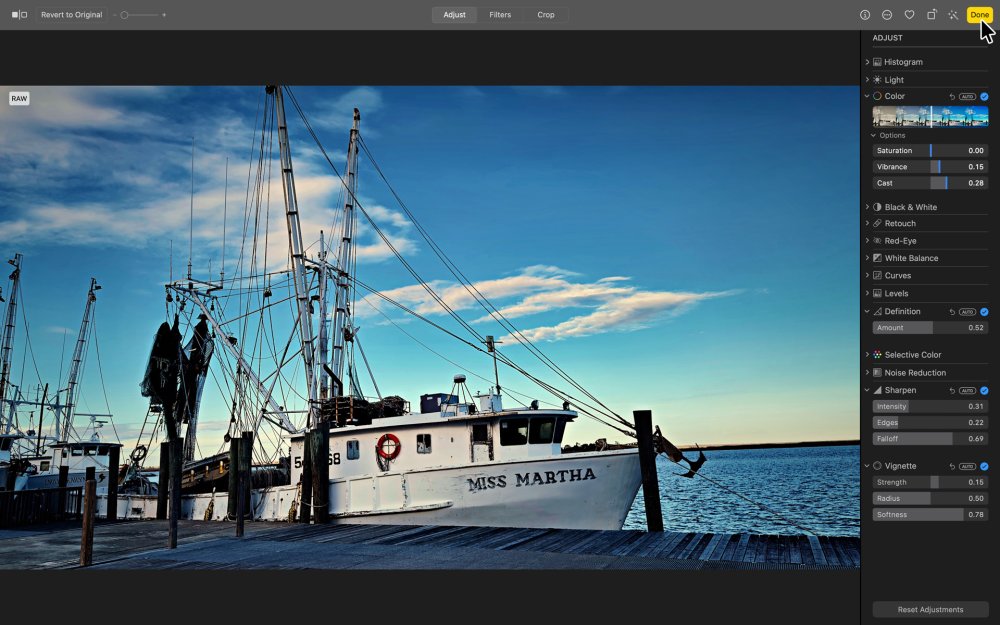
Task: Click Reset Adjustments button
Action: [930, 610]
